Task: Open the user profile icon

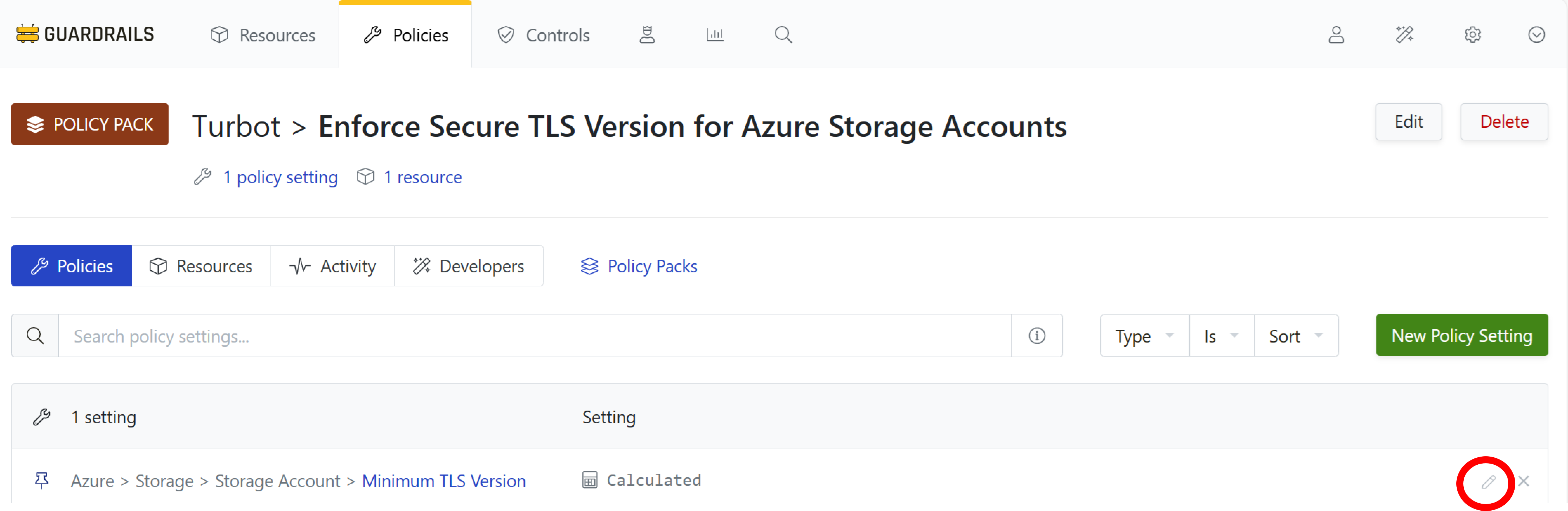Action: tap(1336, 35)
